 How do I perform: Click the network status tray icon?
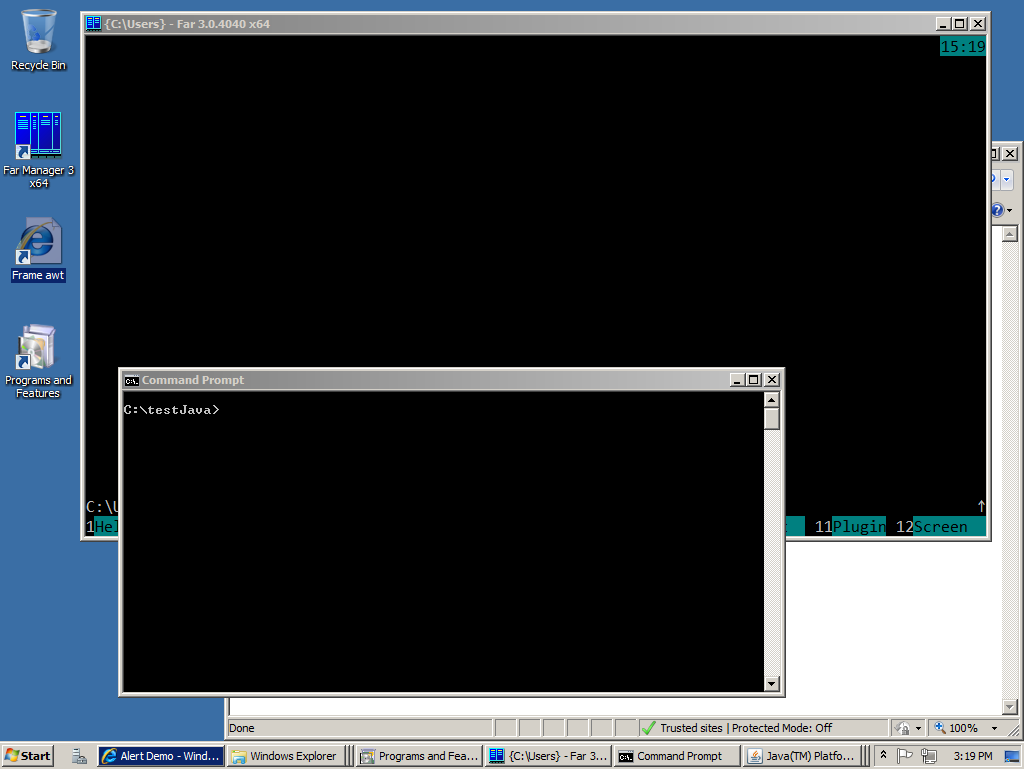(928, 755)
